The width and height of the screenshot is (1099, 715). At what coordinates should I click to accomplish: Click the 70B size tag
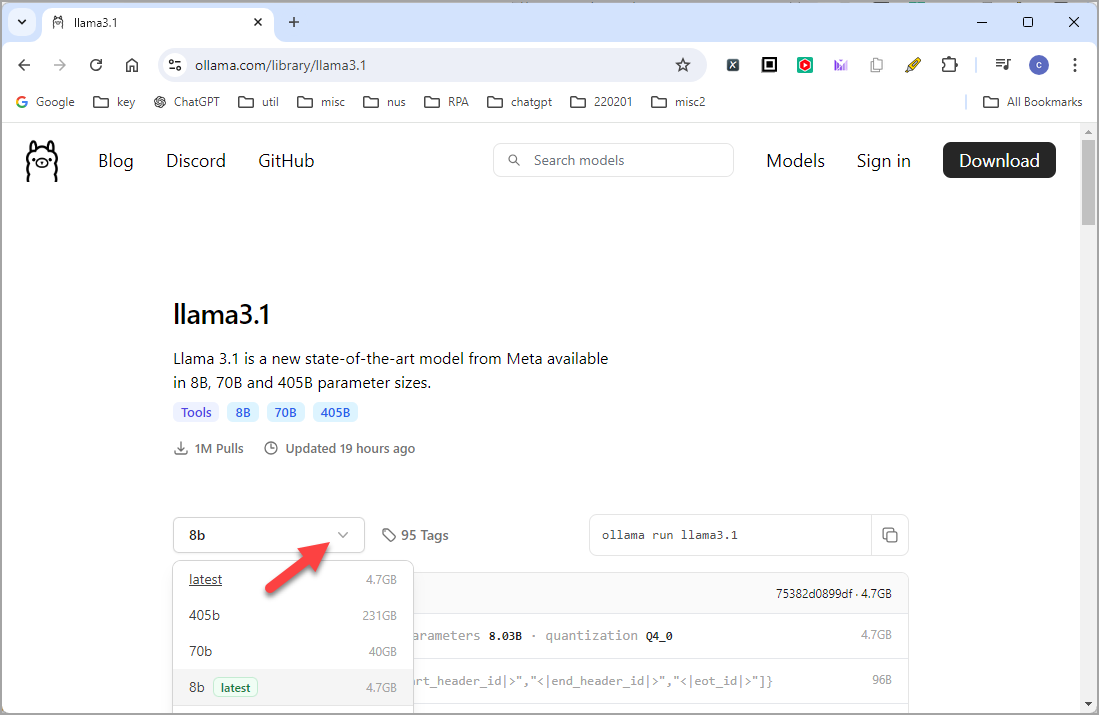pos(285,412)
